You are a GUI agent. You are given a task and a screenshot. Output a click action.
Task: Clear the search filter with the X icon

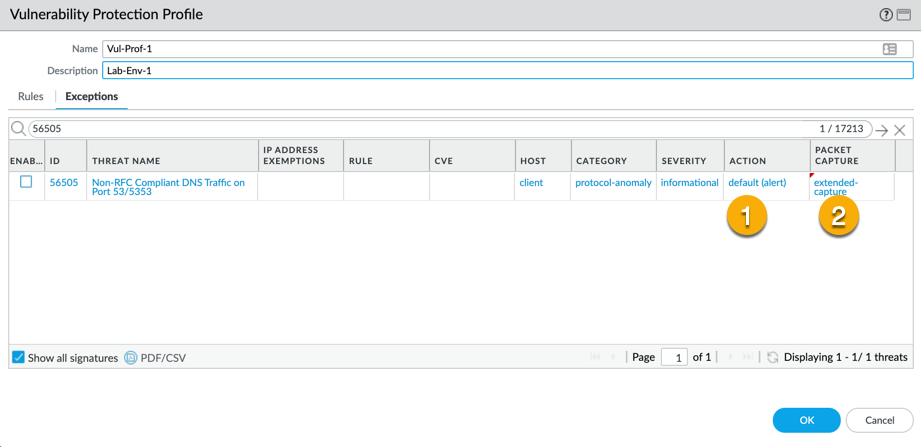900,130
